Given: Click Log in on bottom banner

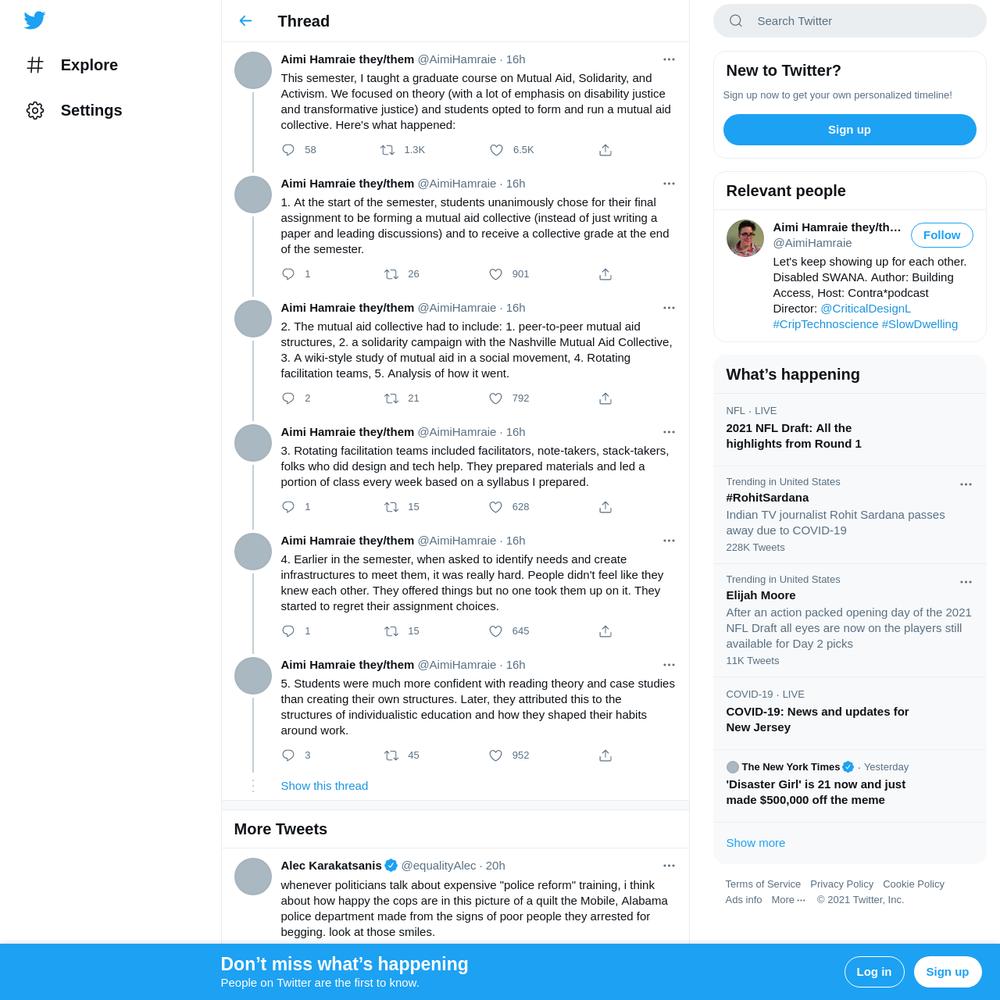Looking at the screenshot, I should tap(874, 972).
